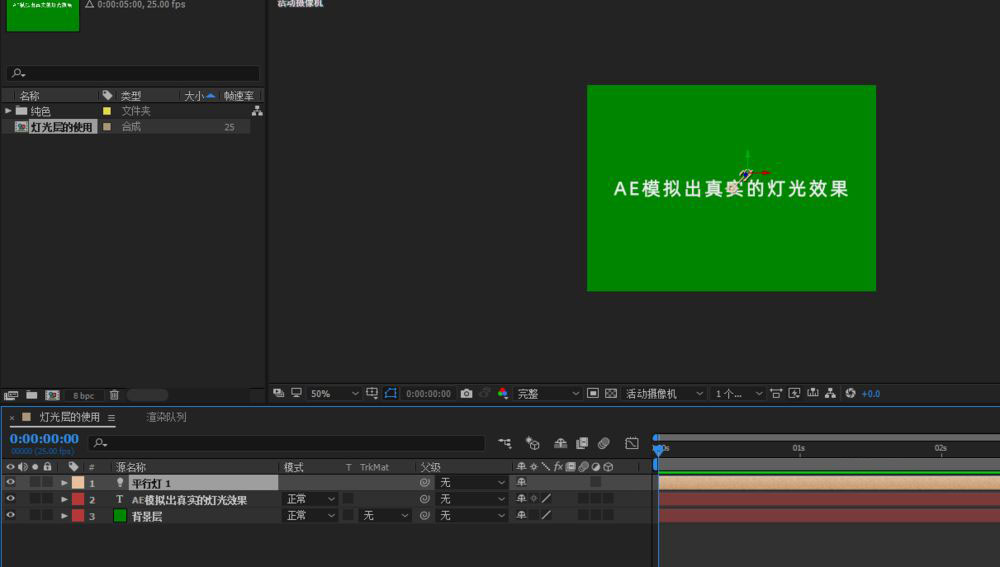1000x567 pixels.
Task: Expand 平行灯 1 layer properties
Action: pyautogui.click(x=64, y=483)
